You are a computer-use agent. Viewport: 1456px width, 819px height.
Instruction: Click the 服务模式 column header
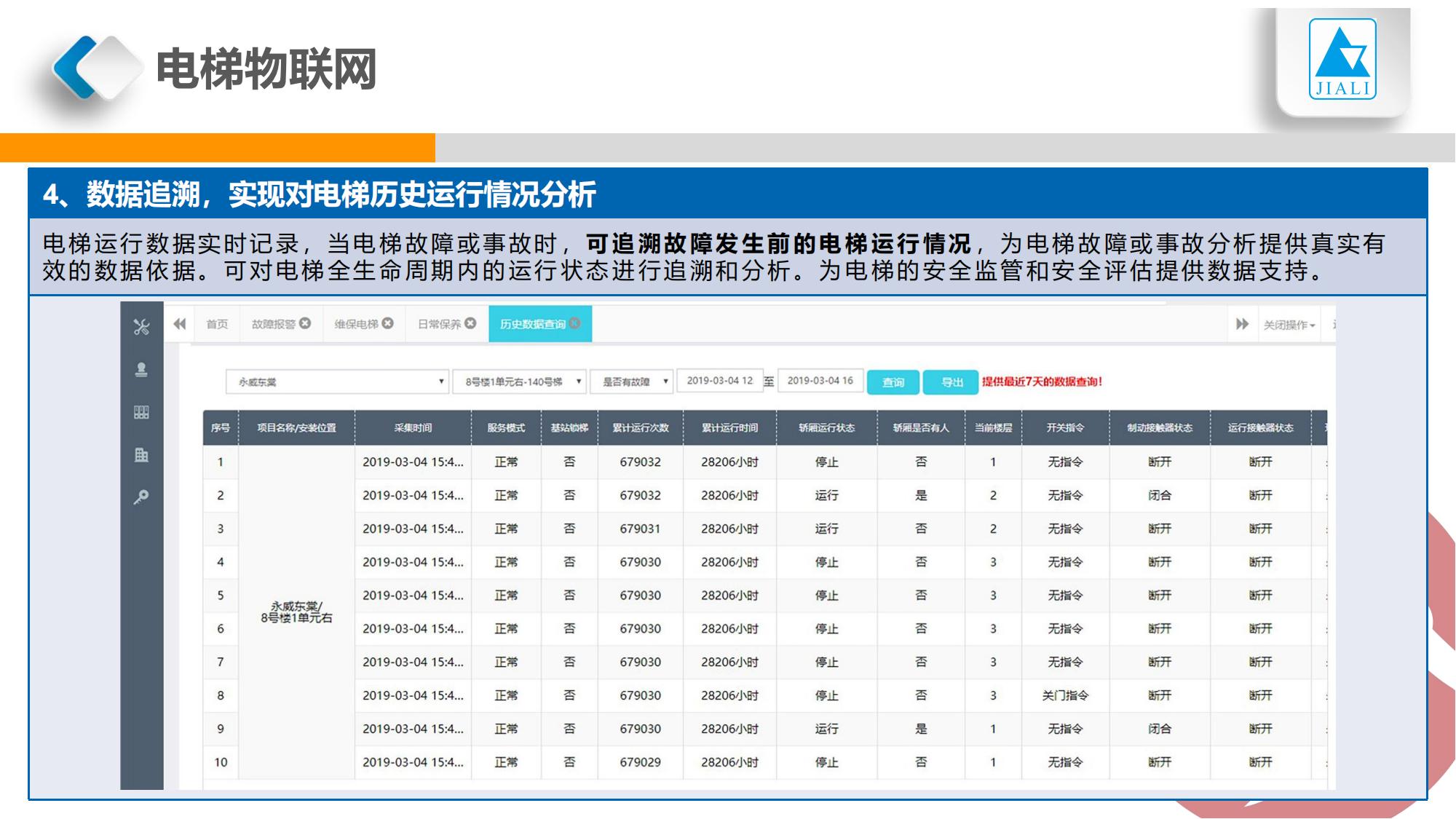[x=506, y=428]
